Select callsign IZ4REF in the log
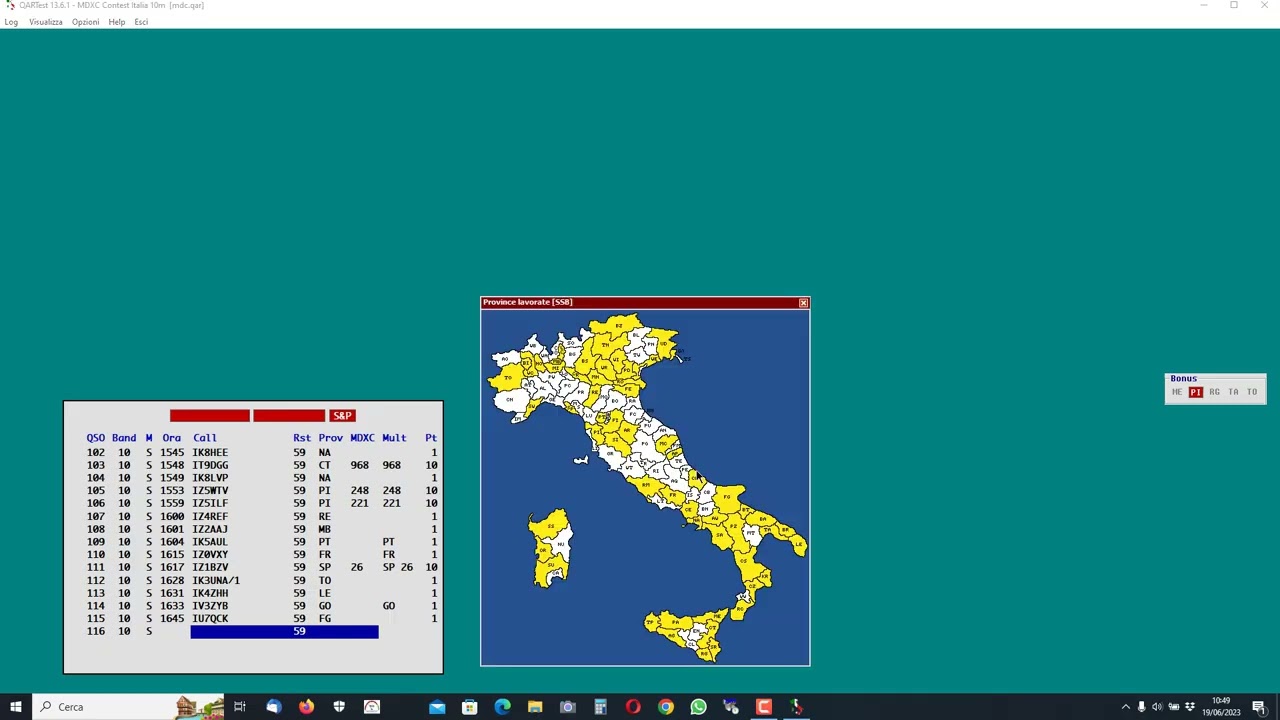The height and width of the screenshot is (720, 1280). pyautogui.click(x=210, y=516)
